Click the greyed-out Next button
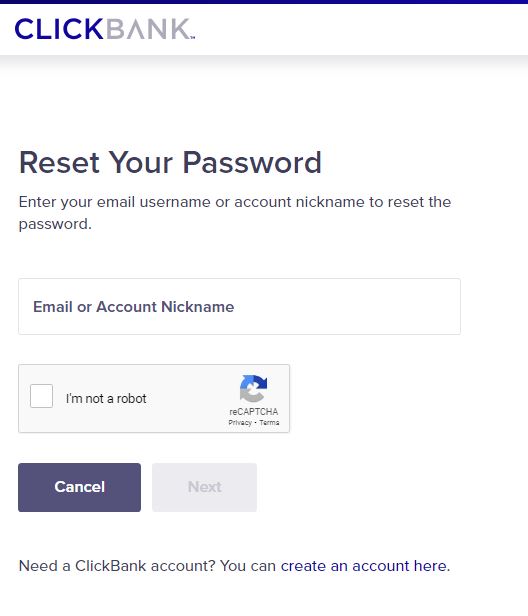This screenshot has width=528, height=616. [x=205, y=487]
